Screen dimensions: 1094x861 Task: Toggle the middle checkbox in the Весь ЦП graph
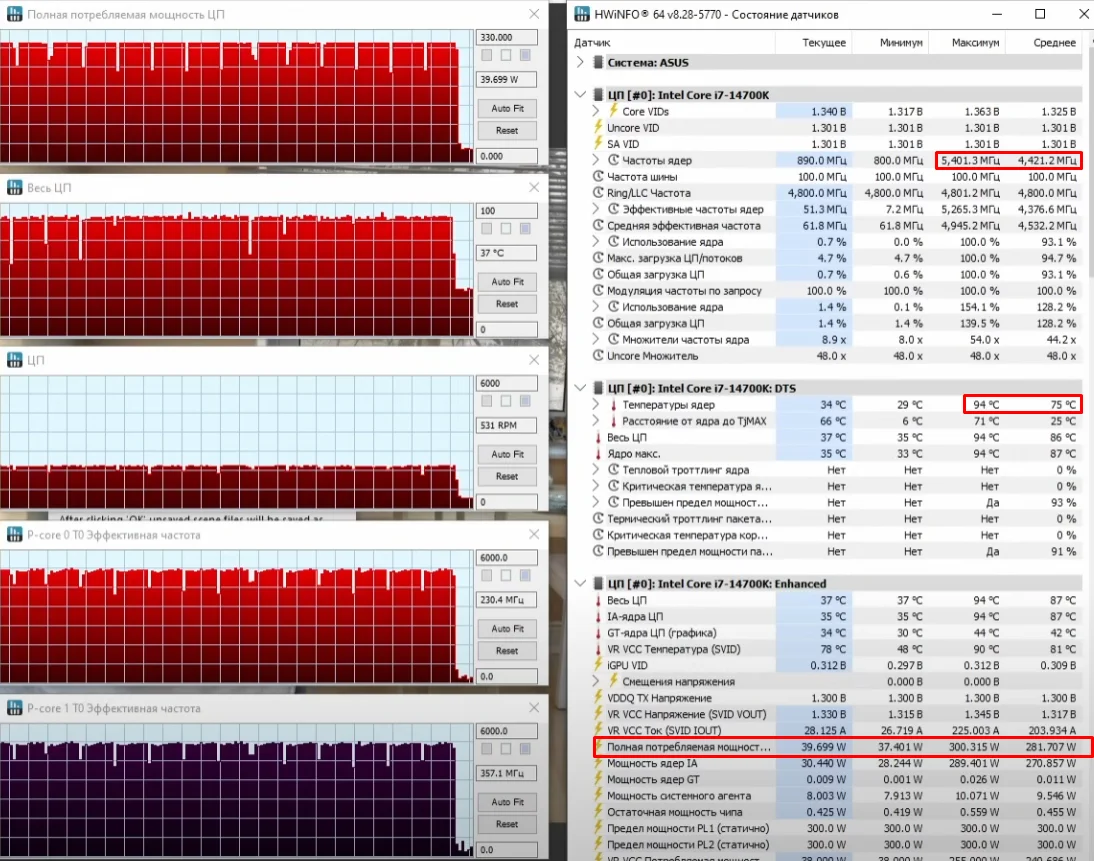pyautogui.click(x=506, y=228)
